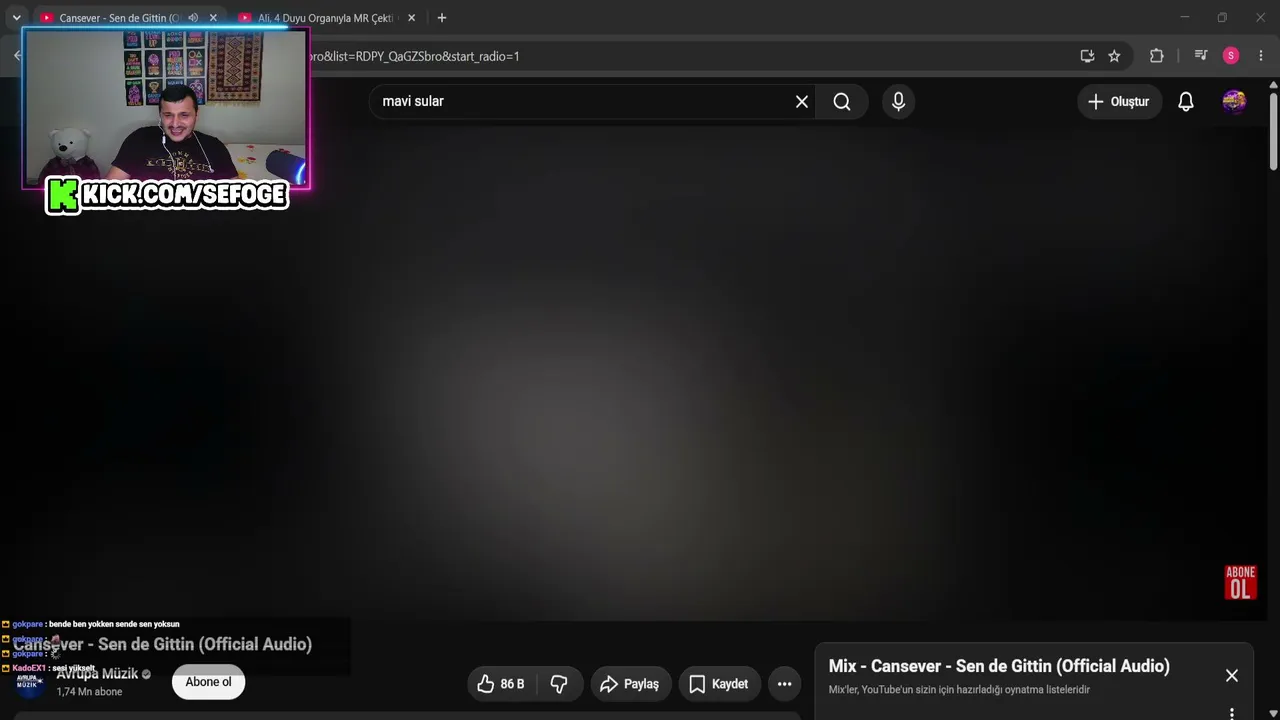Close the 'Cansever - Sen de Gittin' tab
Screen dimensions: 1280x720
(213, 18)
